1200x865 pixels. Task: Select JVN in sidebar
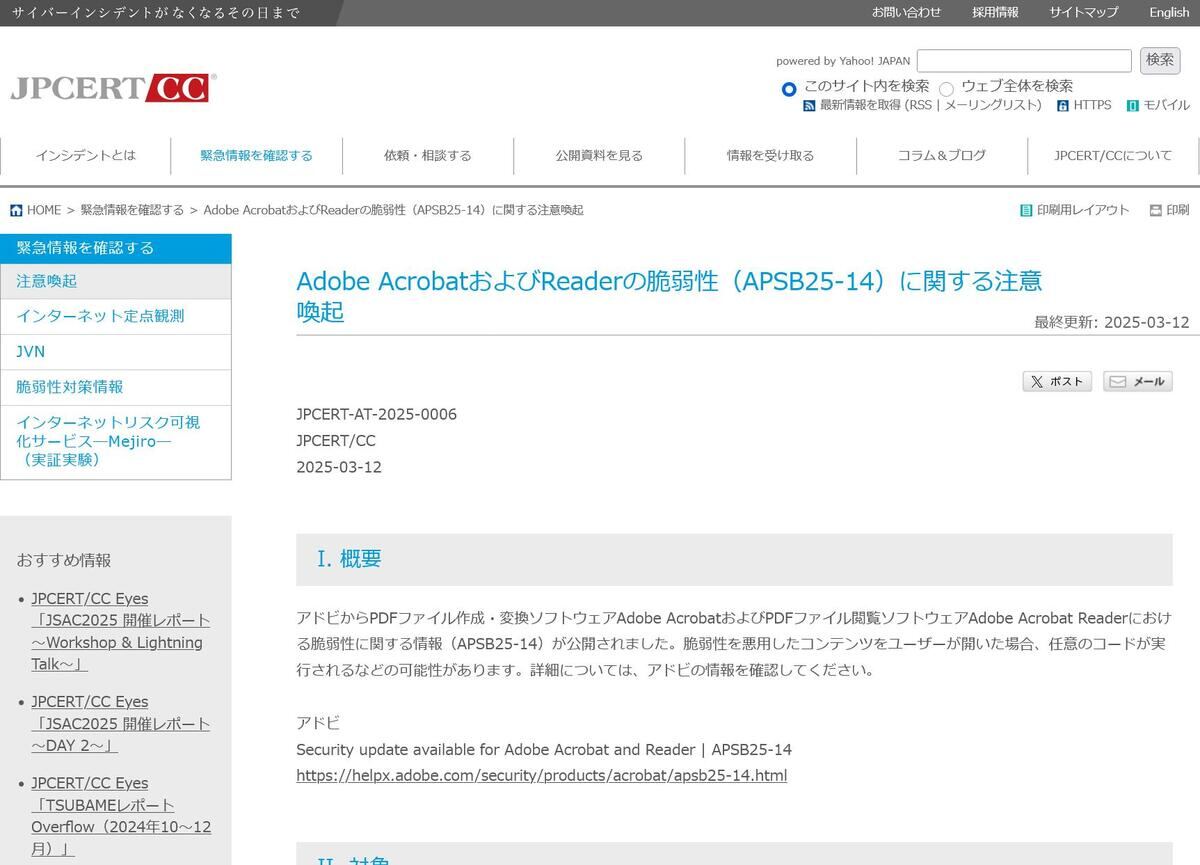pos(116,352)
